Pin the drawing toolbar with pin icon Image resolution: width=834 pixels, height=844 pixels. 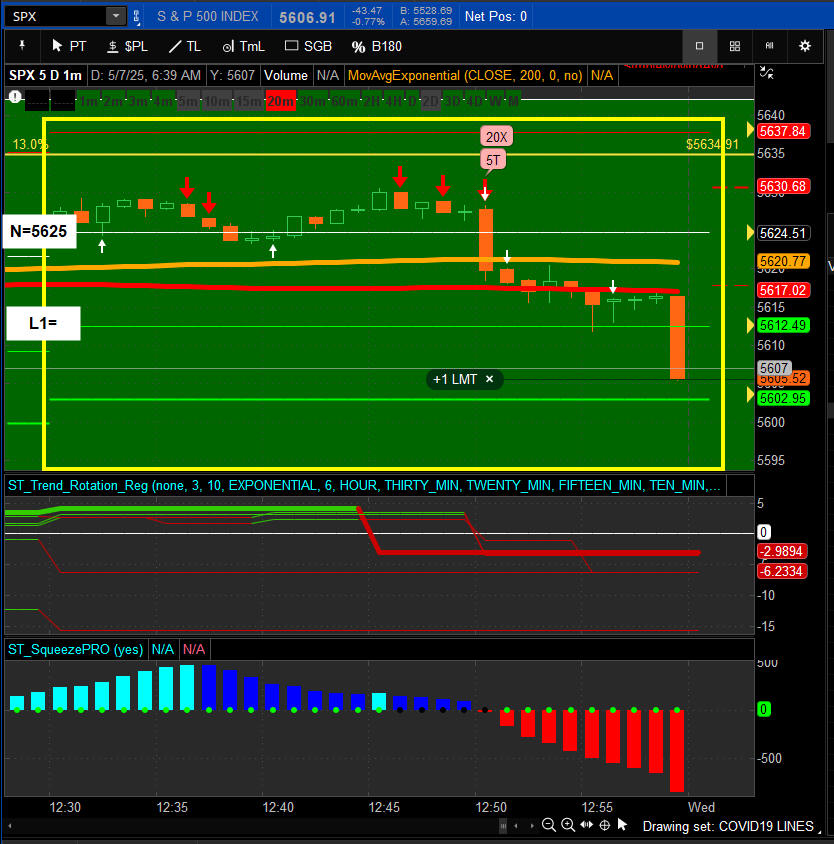pyautogui.click(x=22, y=46)
